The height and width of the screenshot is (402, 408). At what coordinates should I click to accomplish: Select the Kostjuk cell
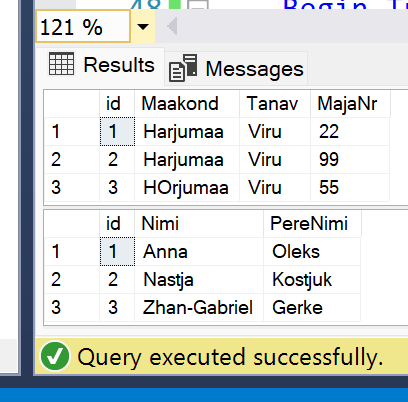coord(312,279)
